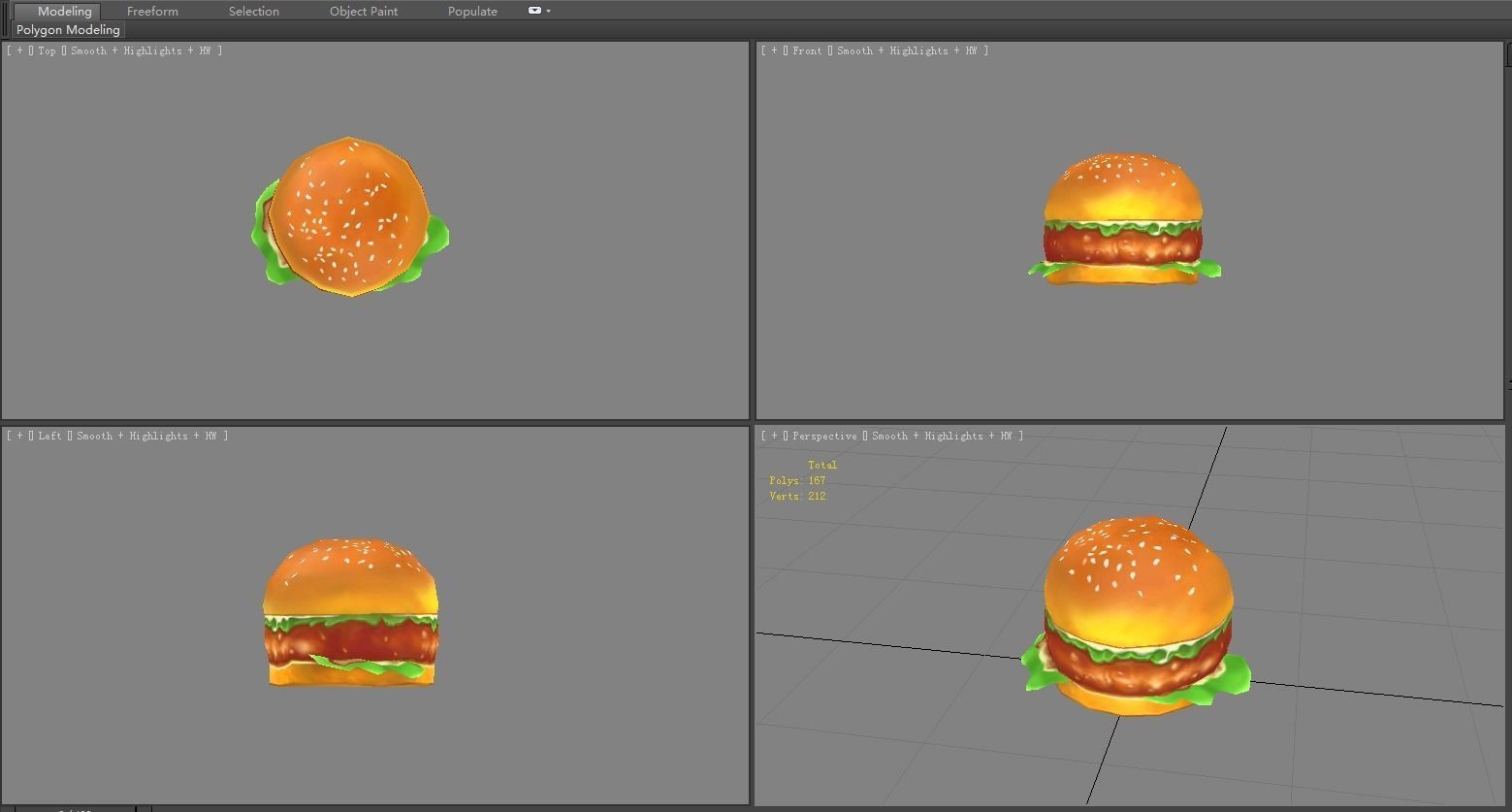1512x812 pixels.
Task: Go to the Object Paint tab
Action: tap(364, 12)
